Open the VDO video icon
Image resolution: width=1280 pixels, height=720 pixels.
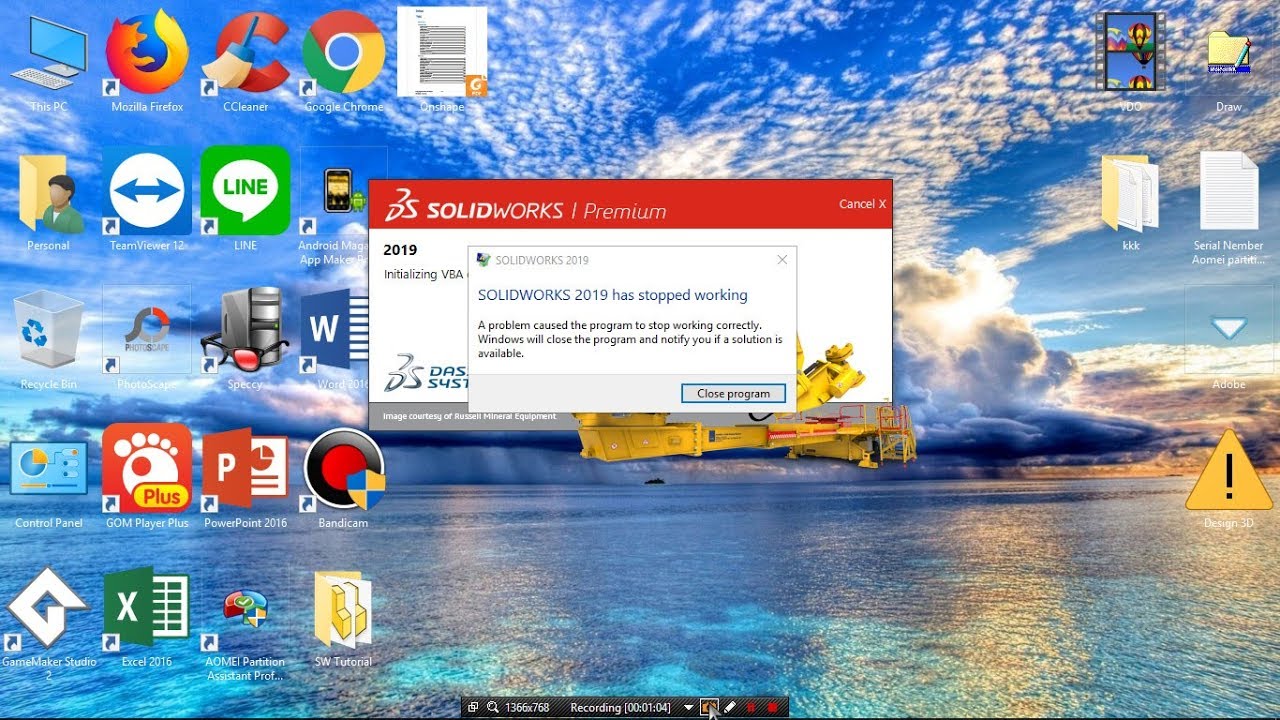click(1130, 60)
